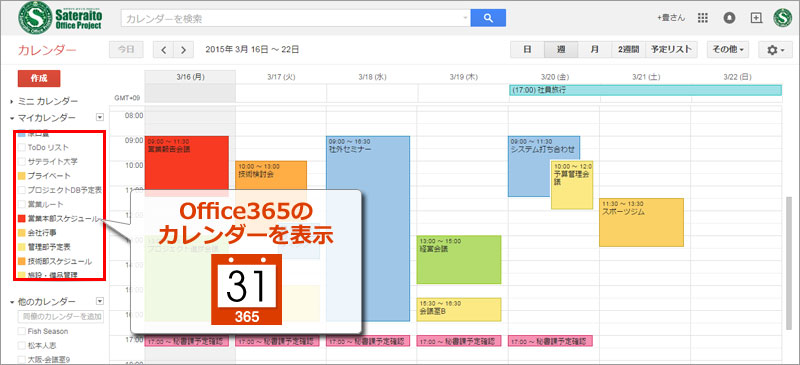The image size is (800, 365).
Task: Click the 会社行事 calendar color swatch
Action: [x=21, y=232]
